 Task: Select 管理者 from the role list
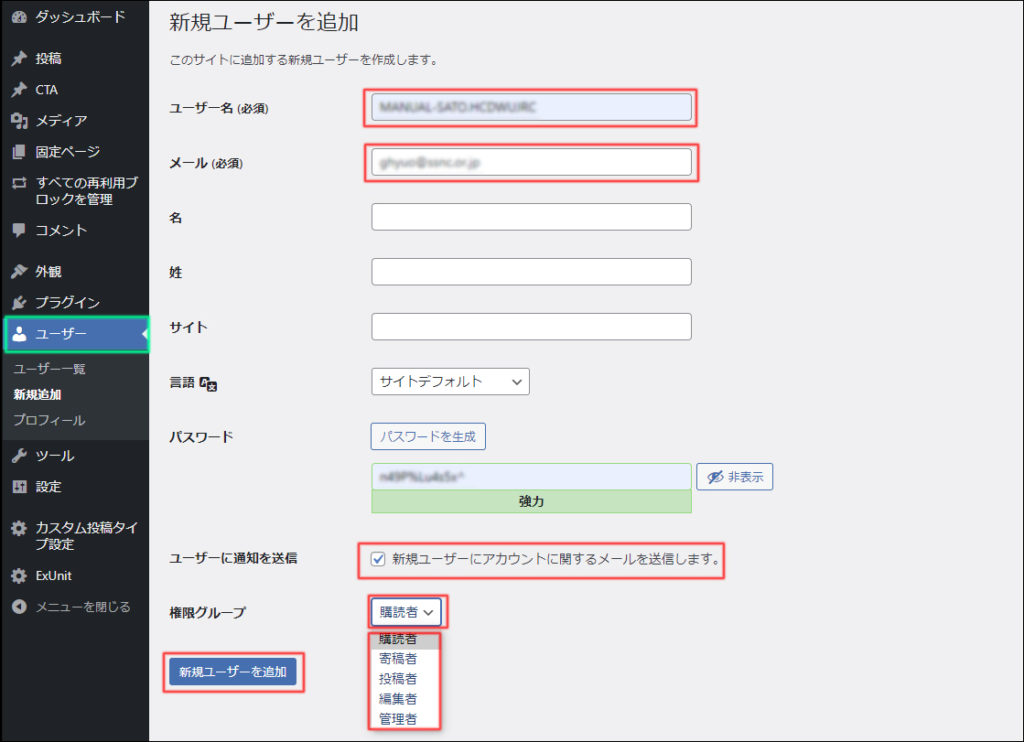pyautogui.click(x=398, y=719)
